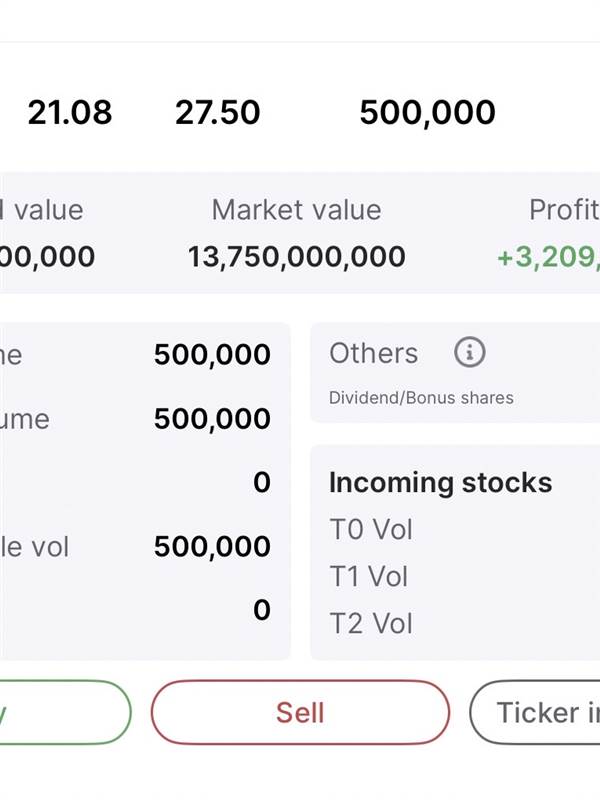600x800 pixels.
Task: Select the 500,000 figure in the top row
Action: coord(427,113)
